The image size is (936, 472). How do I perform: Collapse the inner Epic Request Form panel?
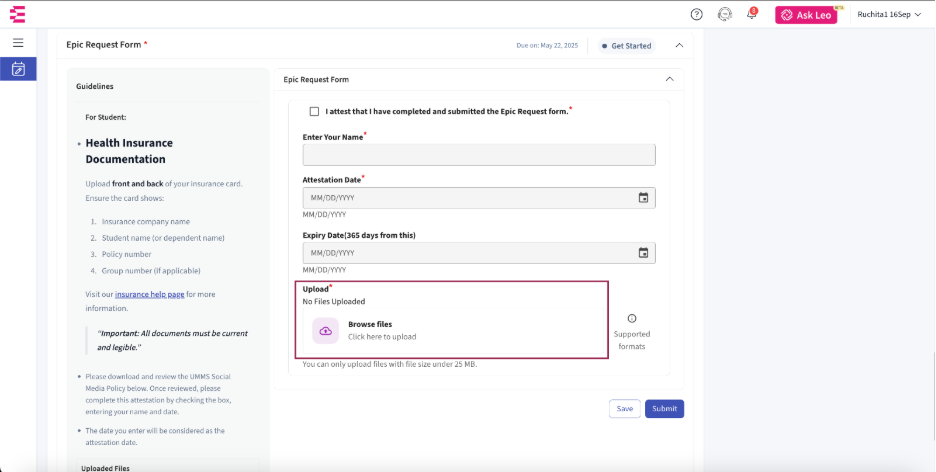pyautogui.click(x=669, y=79)
